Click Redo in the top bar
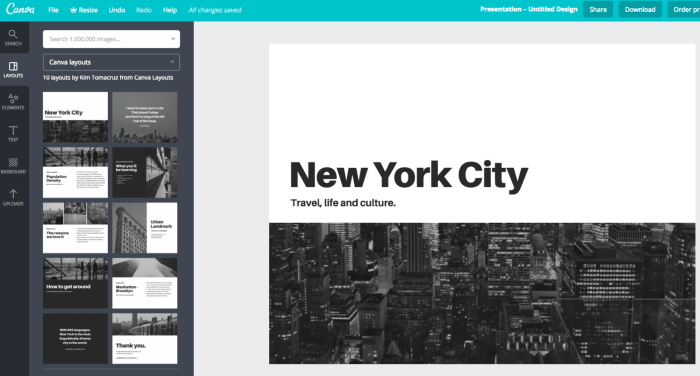This screenshot has height=376, width=700. pyautogui.click(x=144, y=10)
